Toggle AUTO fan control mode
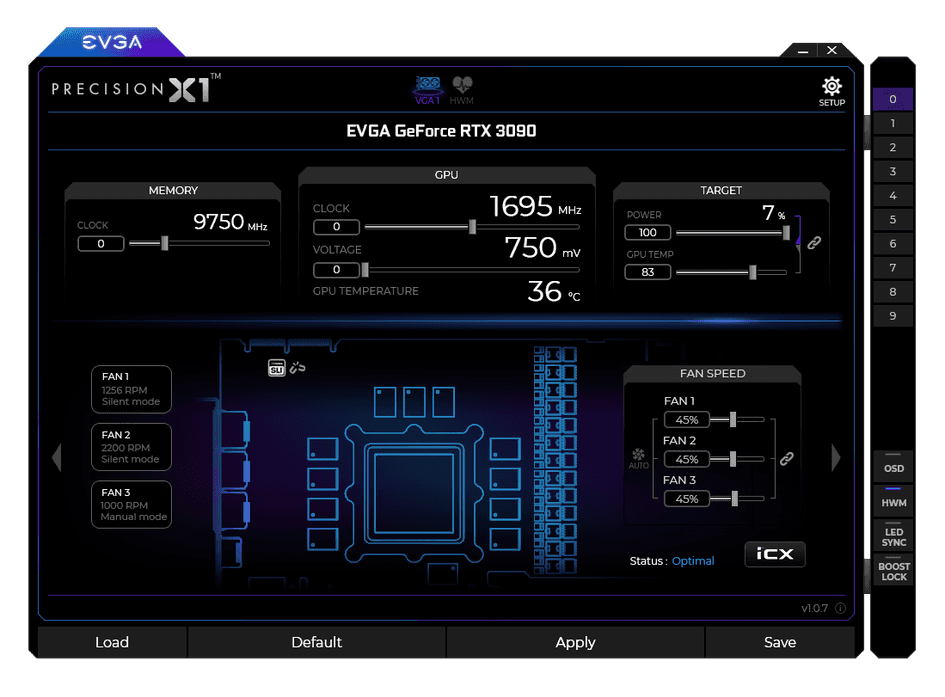Viewport: 945px width, 697px height. [639, 459]
